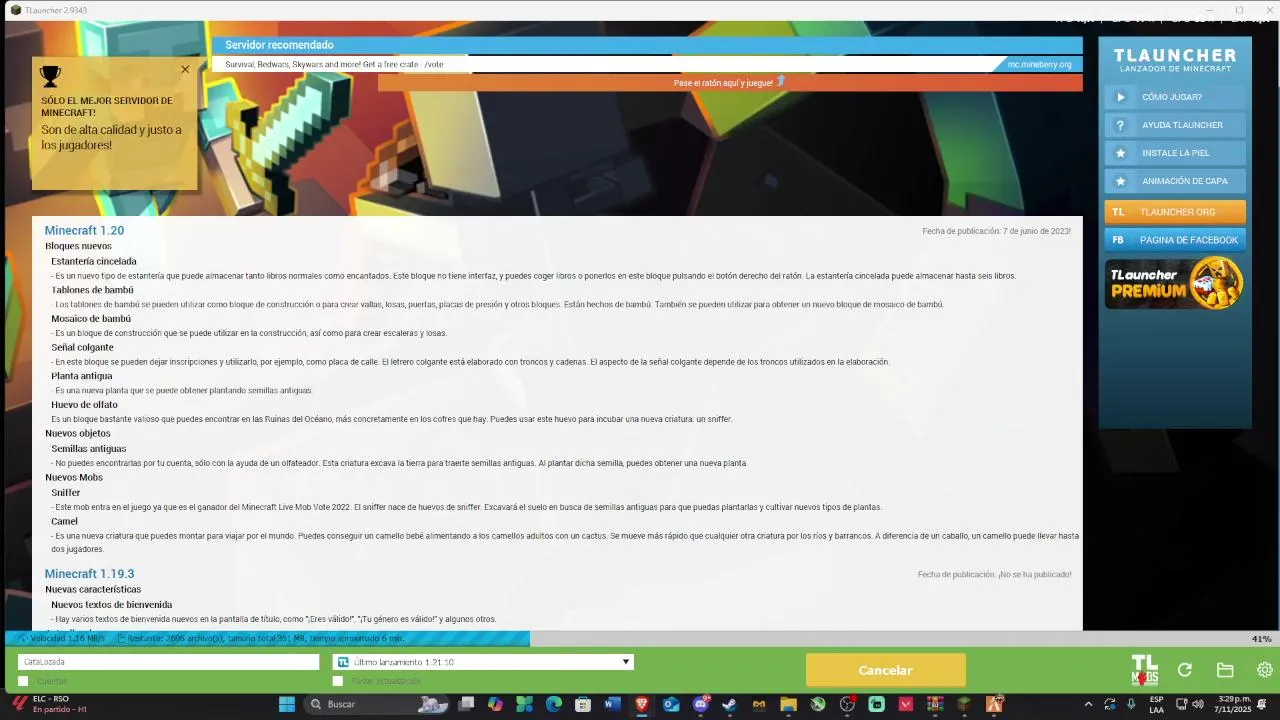Open the TL Mods icon
Viewport: 1280px width, 720px height.
1144,670
